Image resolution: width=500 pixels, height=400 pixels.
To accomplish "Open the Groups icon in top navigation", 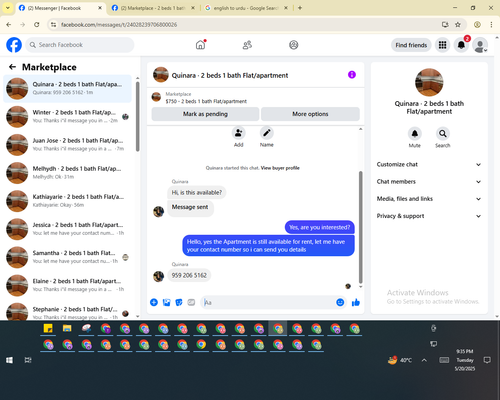I will click(x=294, y=45).
